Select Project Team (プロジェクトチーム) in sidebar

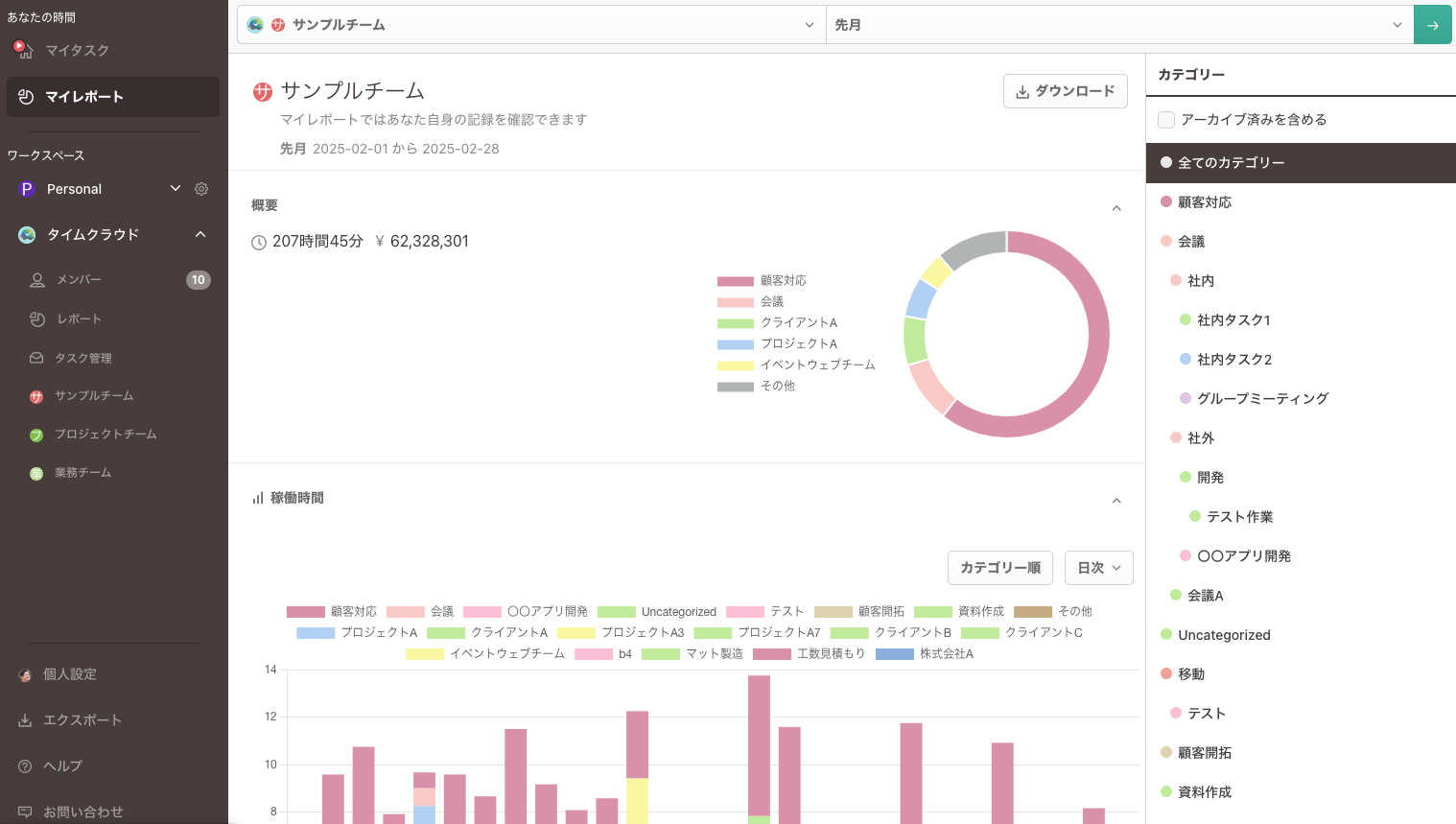pos(105,435)
